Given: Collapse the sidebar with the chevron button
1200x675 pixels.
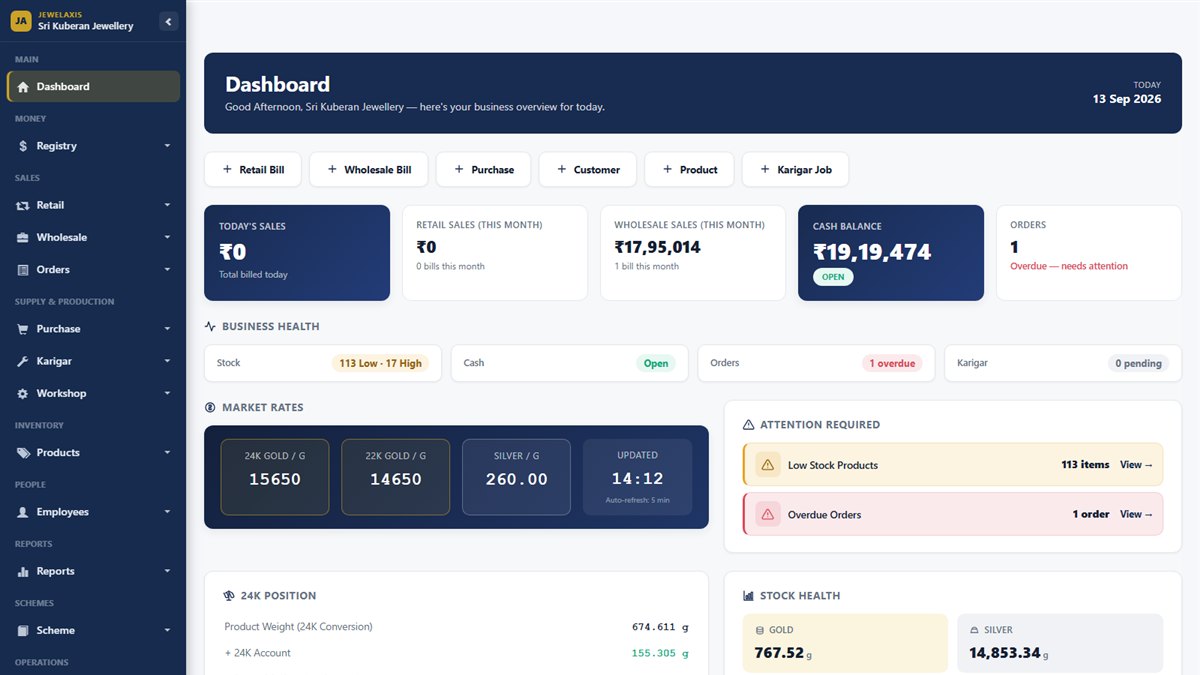Looking at the screenshot, I should [x=168, y=21].
